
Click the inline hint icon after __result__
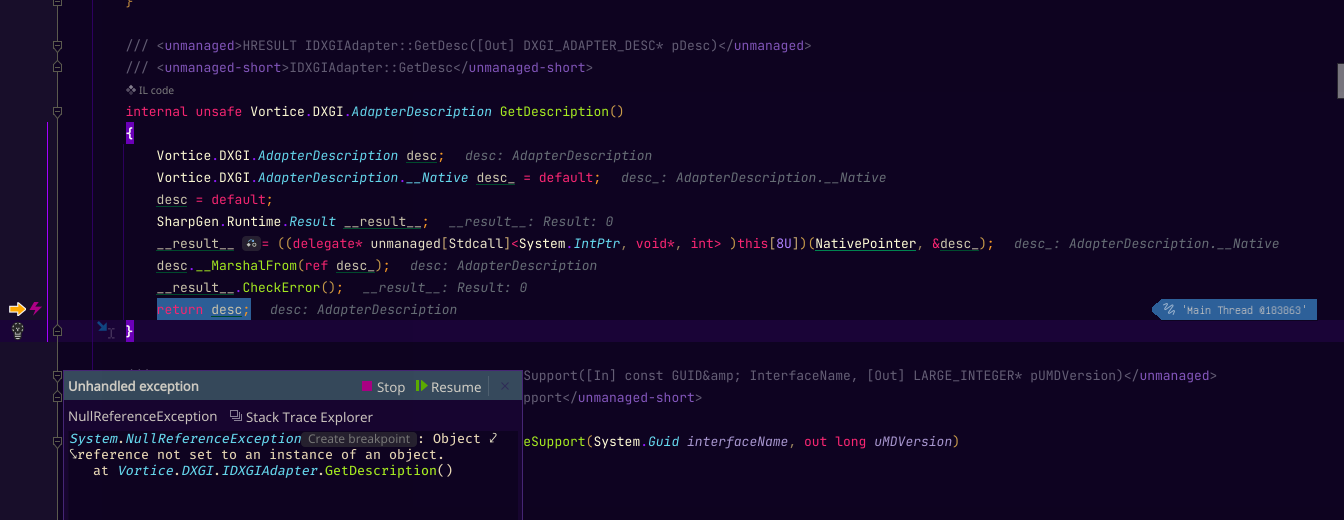tap(251, 244)
